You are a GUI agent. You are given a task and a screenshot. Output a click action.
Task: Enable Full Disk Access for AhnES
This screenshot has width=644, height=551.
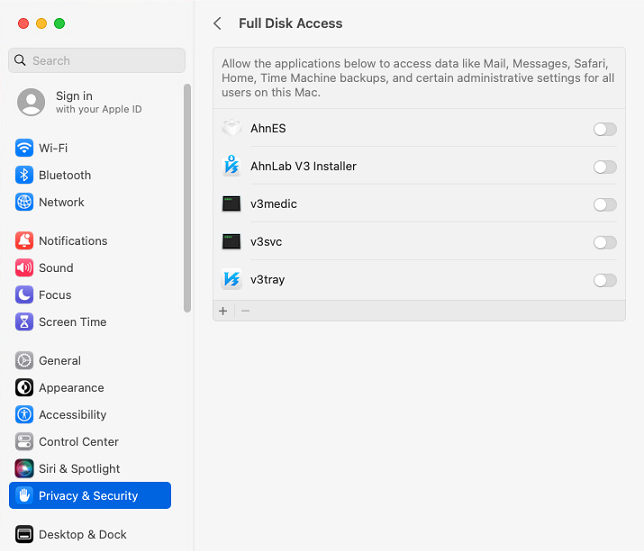(605, 129)
